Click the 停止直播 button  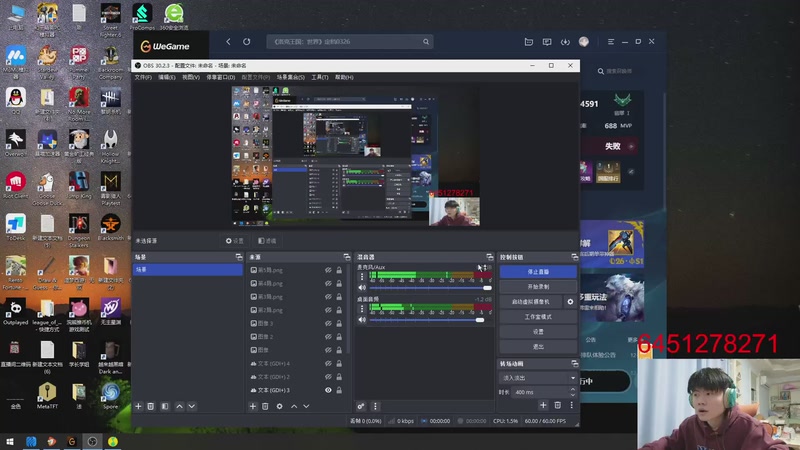click(x=538, y=272)
